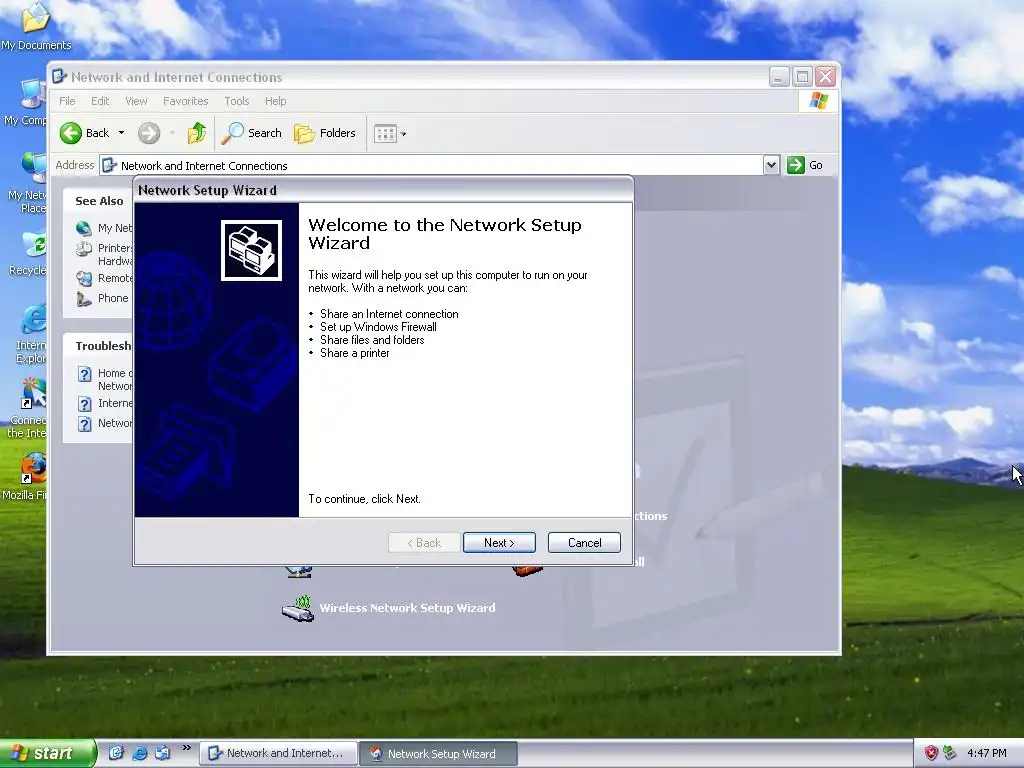The image size is (1024, 768).
Task: Open Phone link in See Also
Action: (113, 298)
